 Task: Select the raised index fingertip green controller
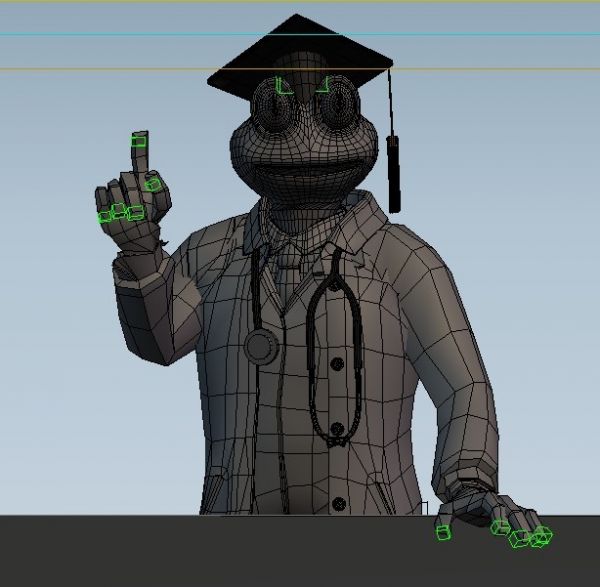(x=140, y=141)
